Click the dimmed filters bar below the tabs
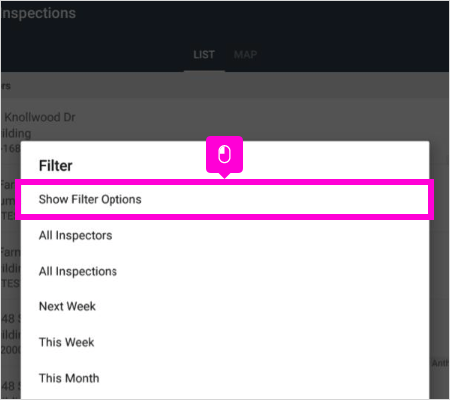Screen dimensions: 450x400 pos(225,86)
